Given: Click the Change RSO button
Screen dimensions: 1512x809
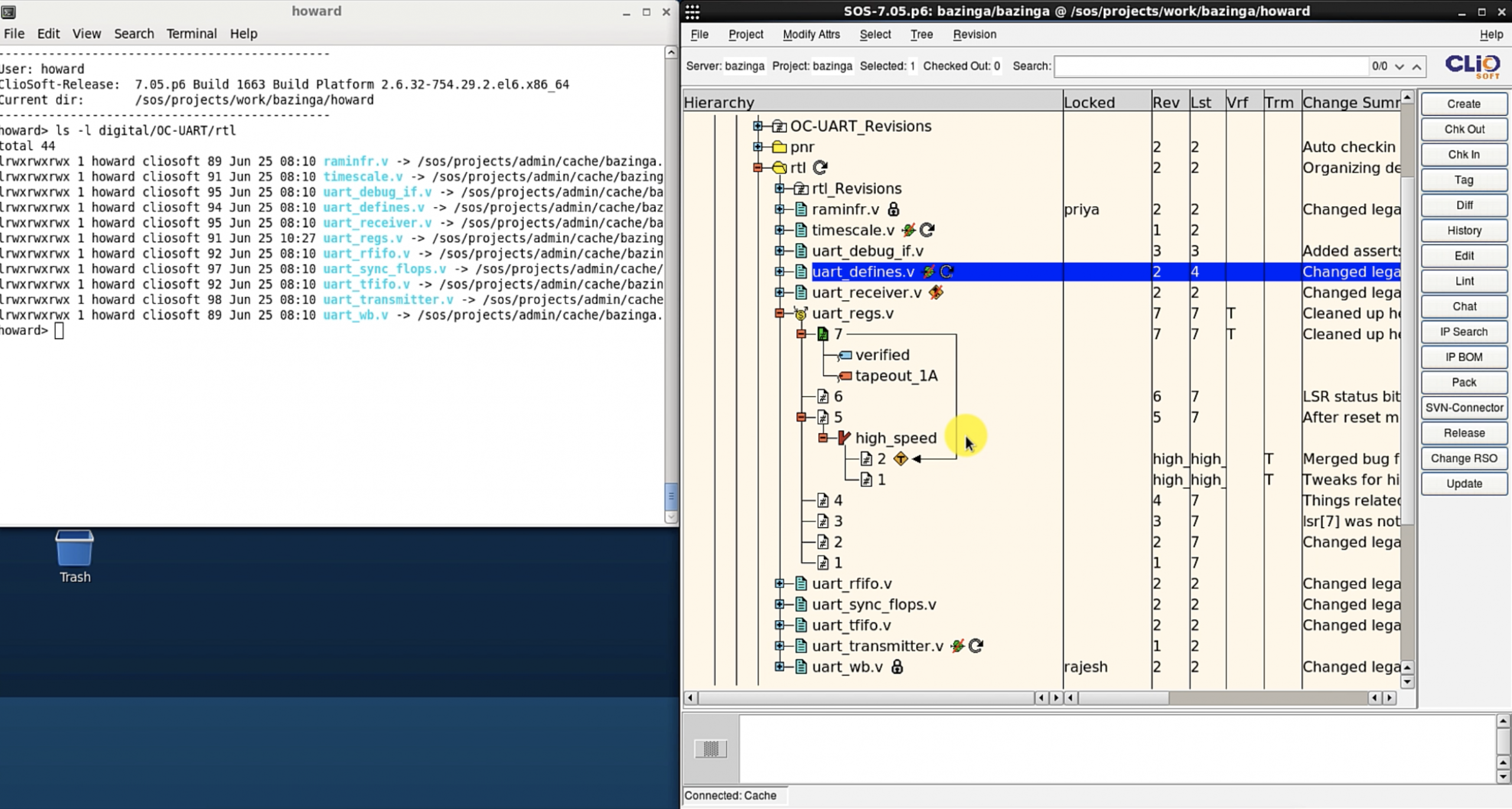Looking at the screenshot, I should coord(1464,458).
